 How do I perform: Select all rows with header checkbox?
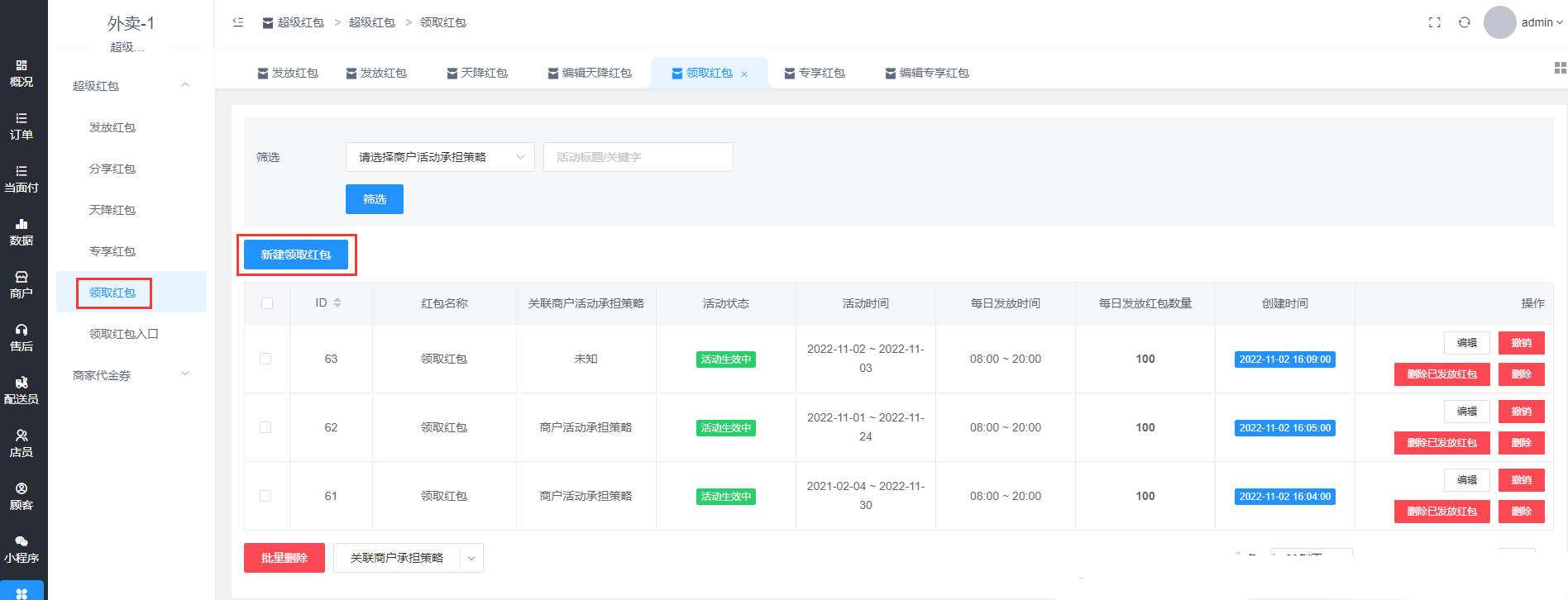coord(267,303)
